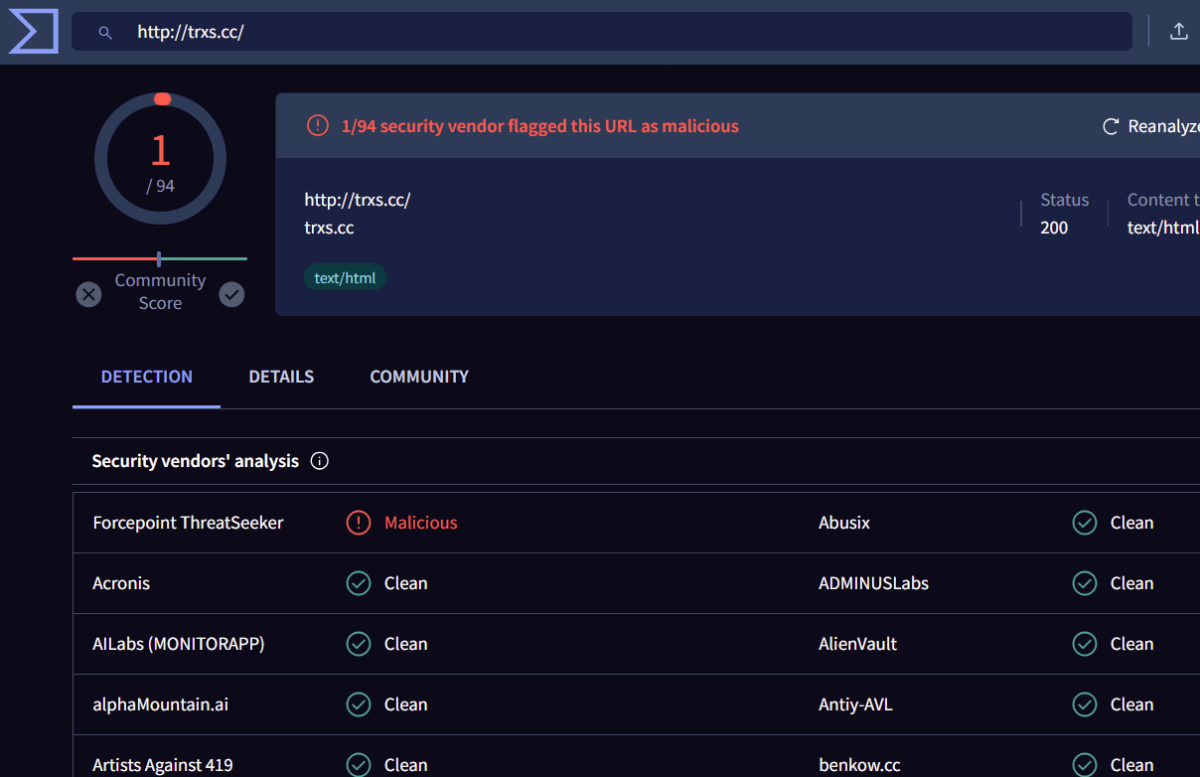This screenshot has height=777, width=1200.
Task: Click the URL search input field
Action: [600, 32]
